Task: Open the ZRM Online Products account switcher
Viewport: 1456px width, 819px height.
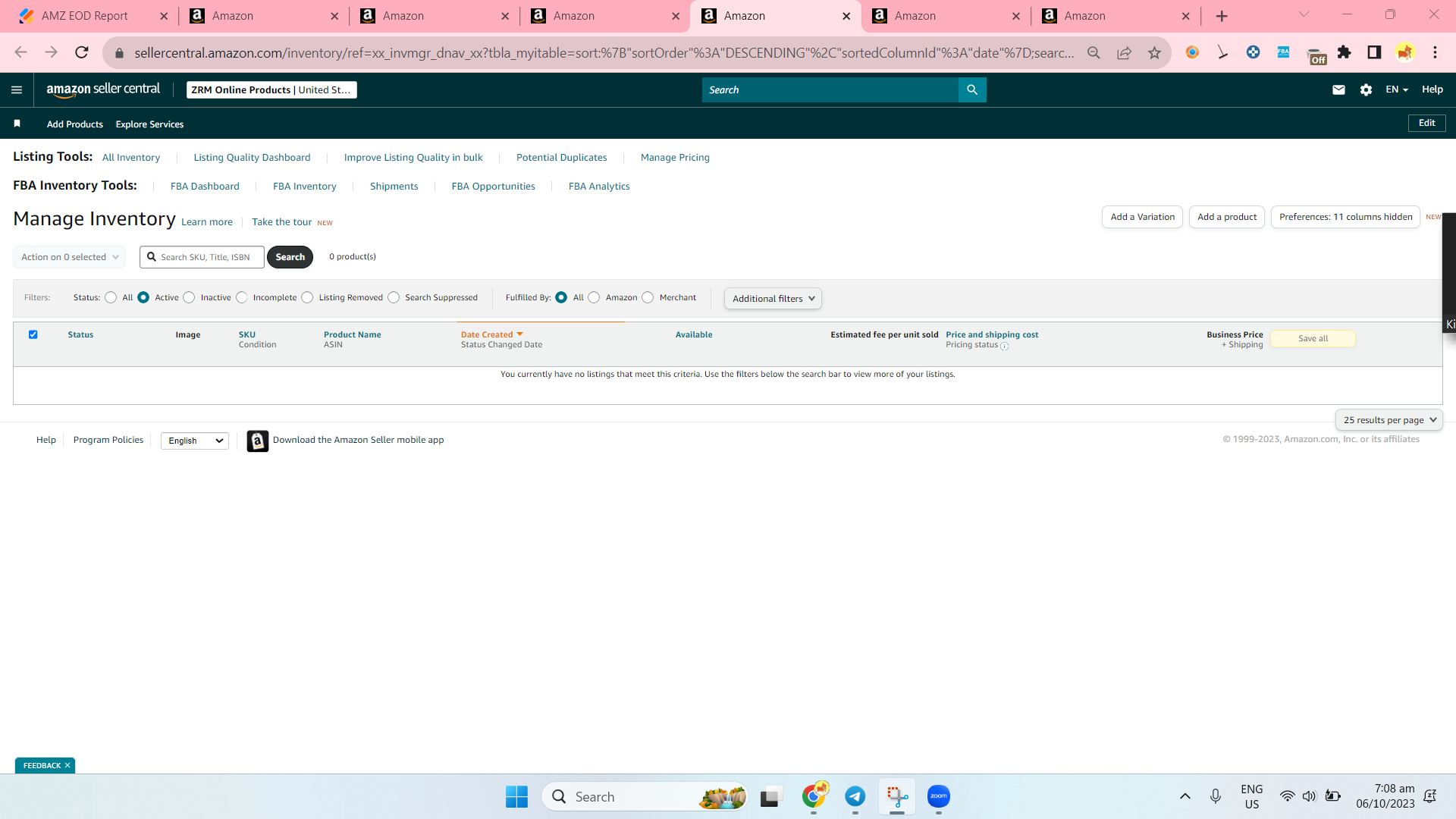Action: [x=271, y=89]
